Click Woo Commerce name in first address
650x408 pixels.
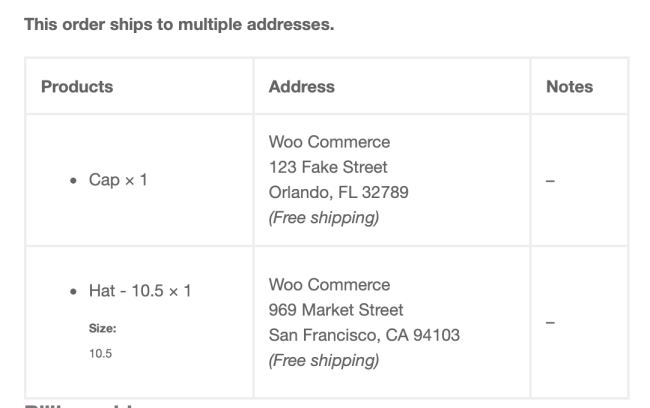tap(329, 142)
